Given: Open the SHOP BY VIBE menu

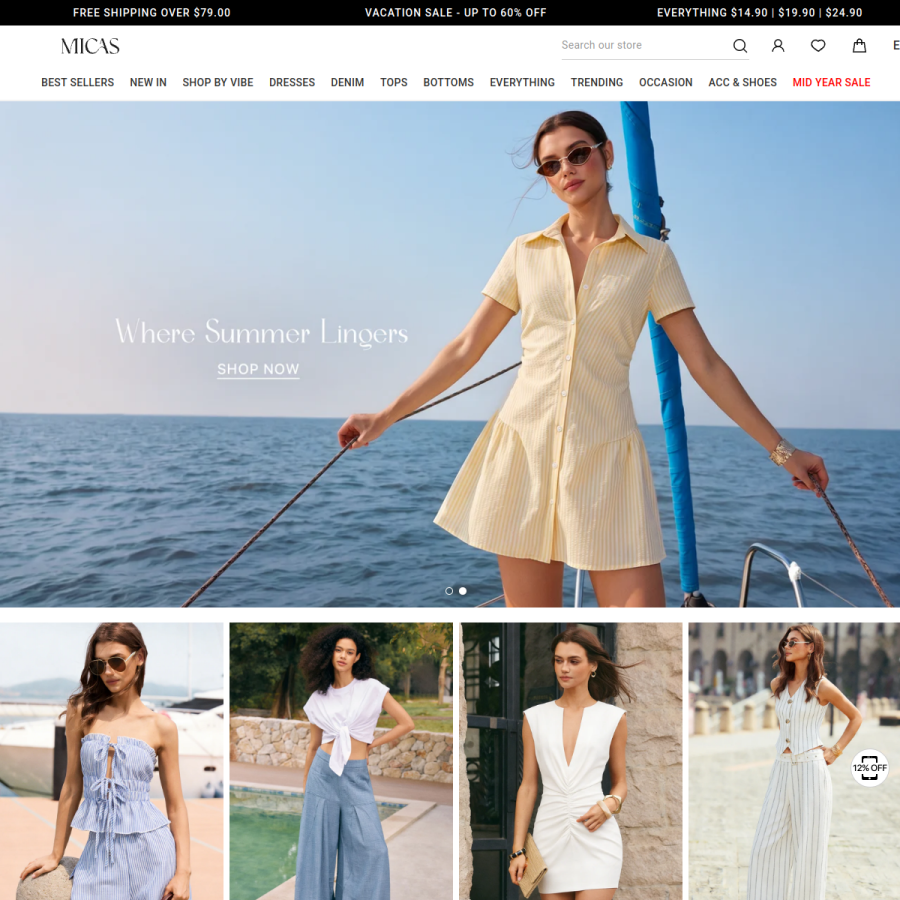Looking at the screenshot, I should 218,83.
